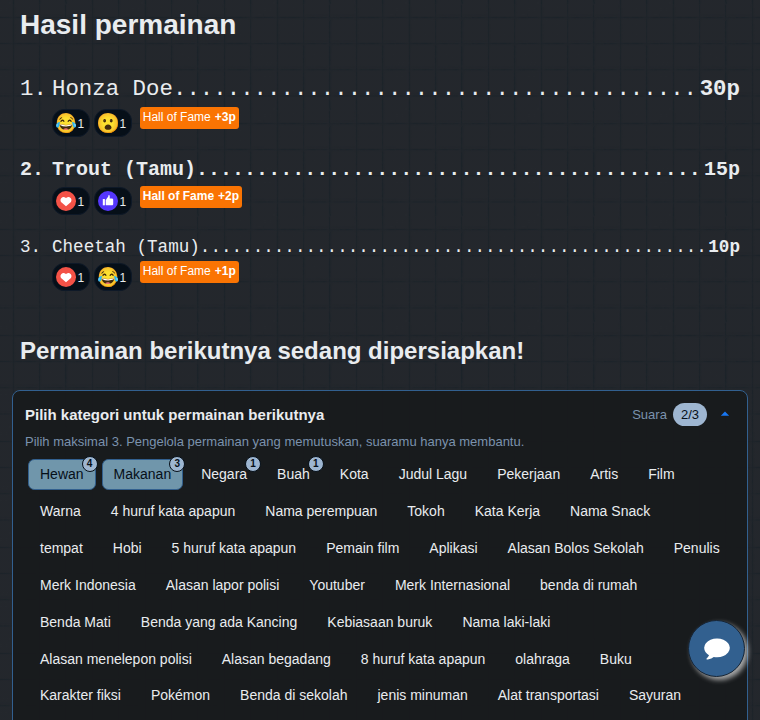Select the Tokoh category

coord(426,511)
